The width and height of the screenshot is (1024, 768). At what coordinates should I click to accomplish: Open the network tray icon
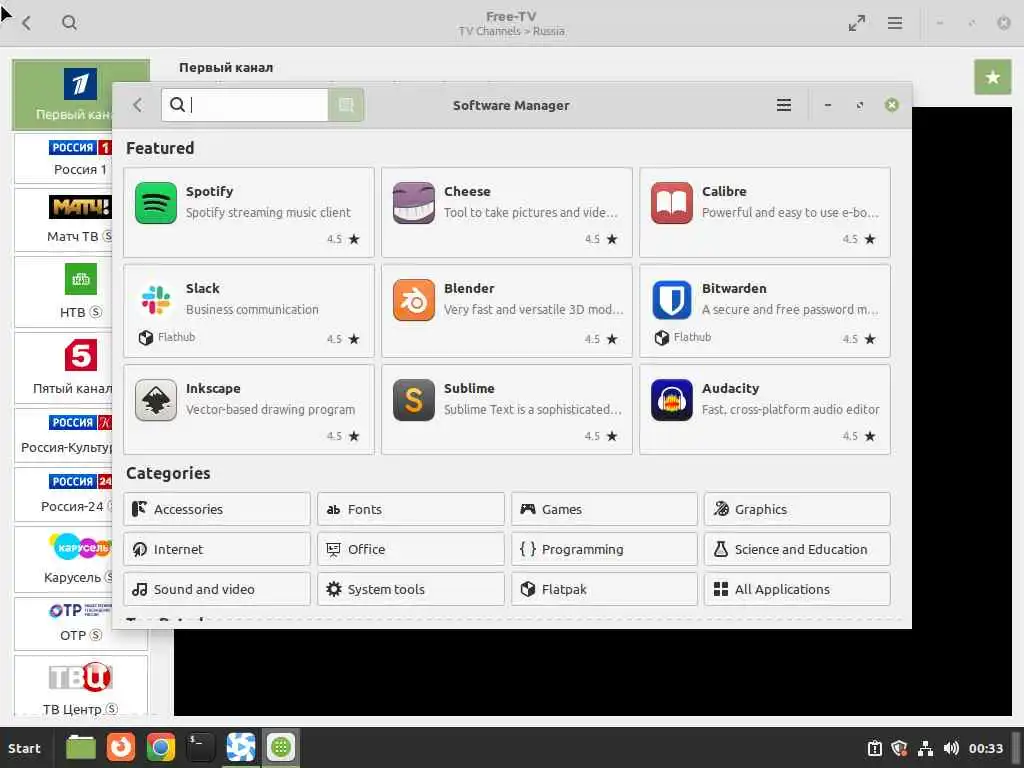tap(925, 748)
